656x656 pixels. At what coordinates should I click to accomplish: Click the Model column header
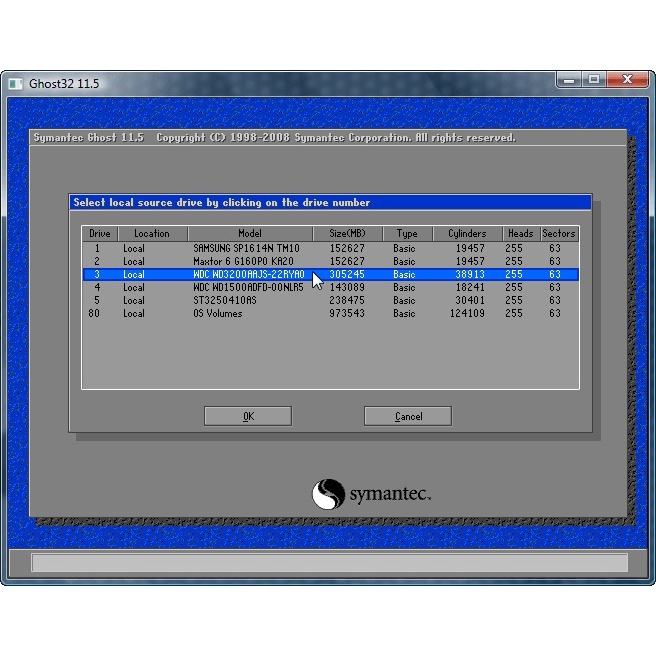[250, 233]
